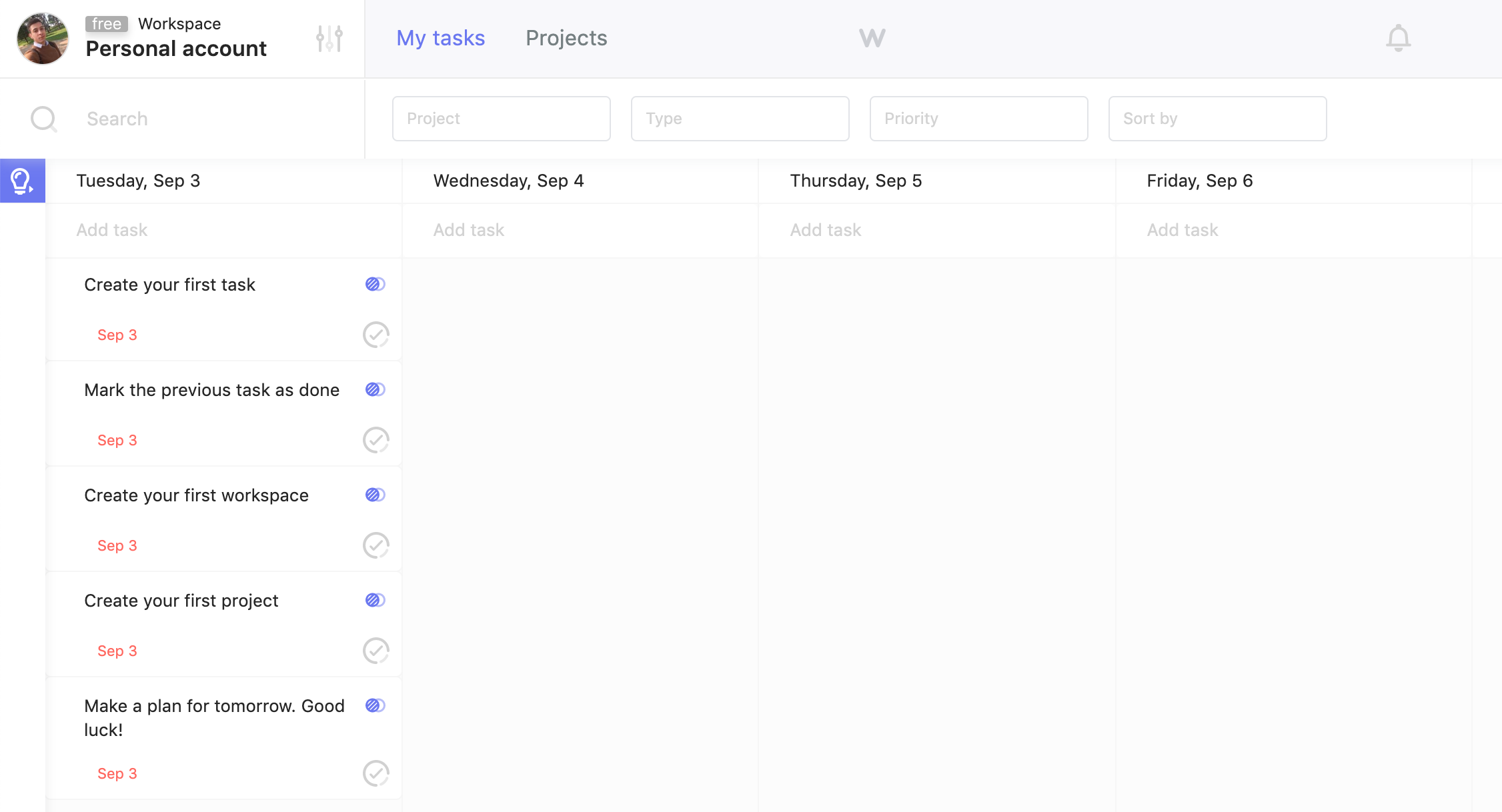Open the Project filter dropdown
The height and width of the screenshot is (812, 1502).
[501, 119]
